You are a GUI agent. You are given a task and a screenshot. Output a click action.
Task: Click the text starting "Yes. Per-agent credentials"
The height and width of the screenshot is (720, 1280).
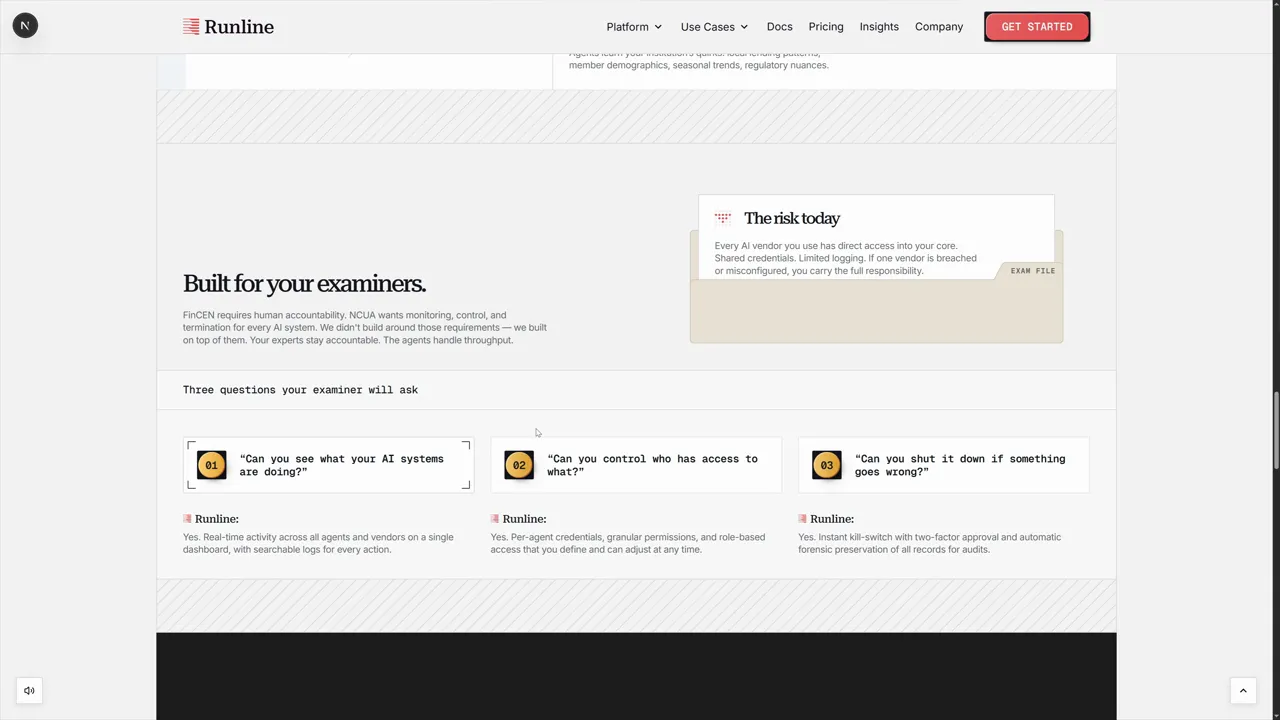(x=628, y=543)
